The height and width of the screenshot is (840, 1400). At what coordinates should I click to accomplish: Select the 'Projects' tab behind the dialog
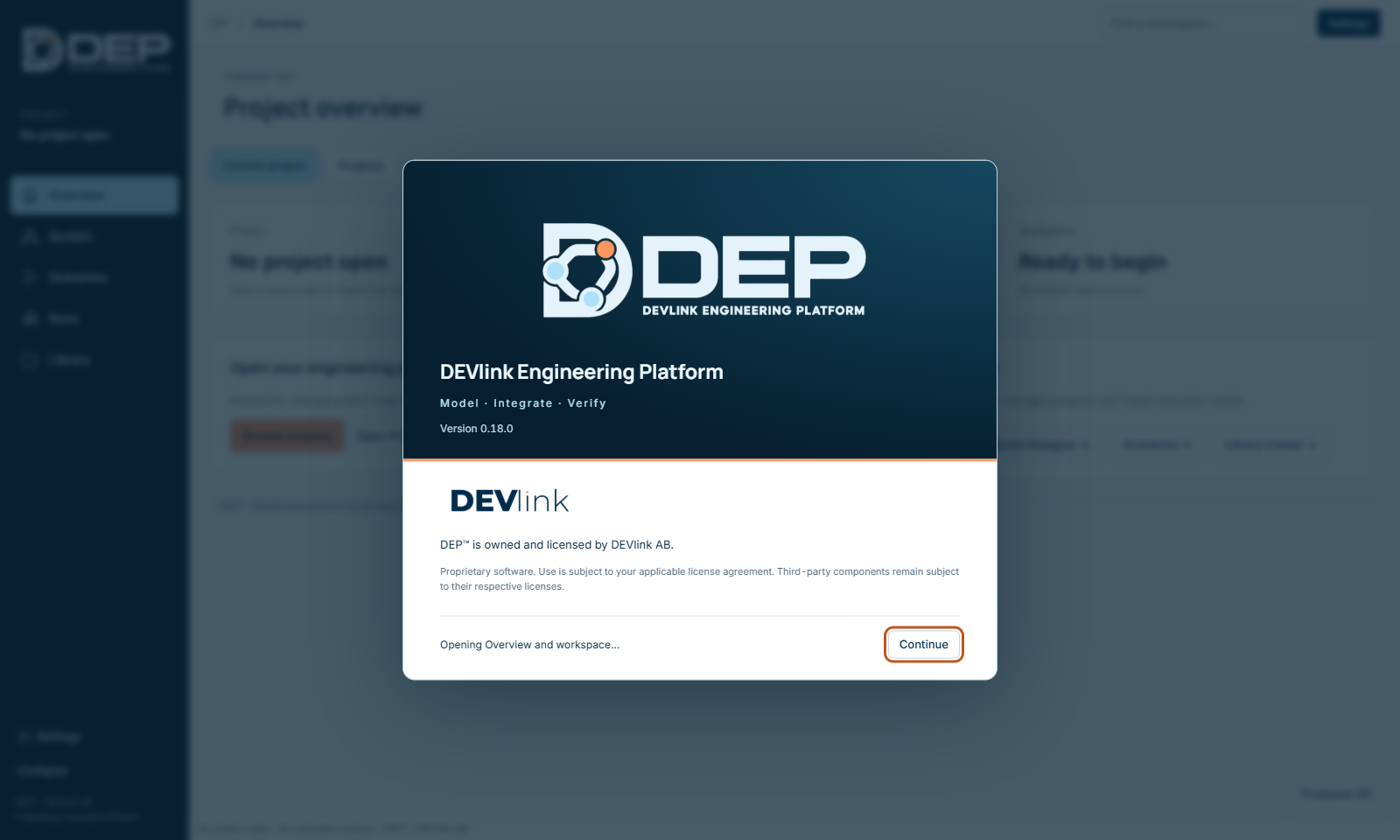(x=360, y=165)
